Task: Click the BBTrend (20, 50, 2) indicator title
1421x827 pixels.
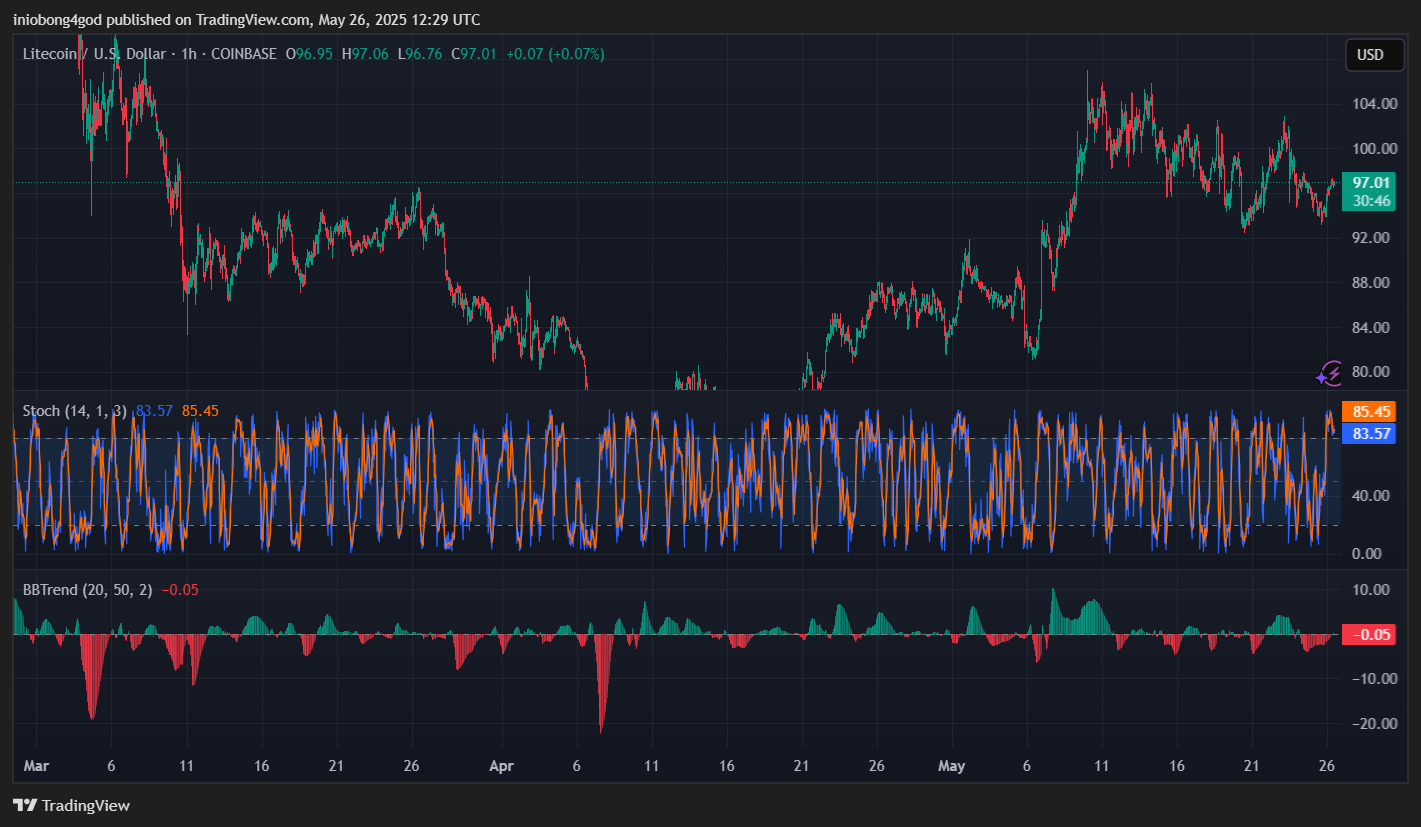Action: pyautogui.click(x=88, y=590)
